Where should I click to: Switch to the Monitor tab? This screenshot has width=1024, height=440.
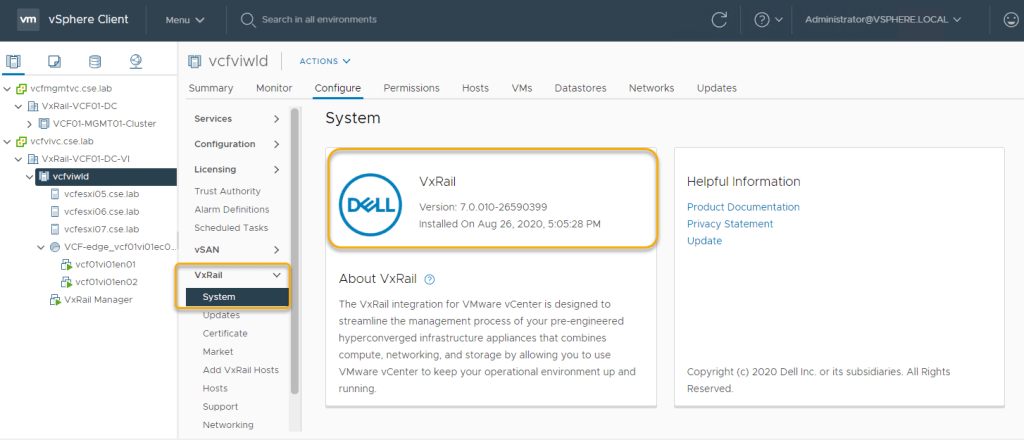pyautogui.click(x=274, y=88)
